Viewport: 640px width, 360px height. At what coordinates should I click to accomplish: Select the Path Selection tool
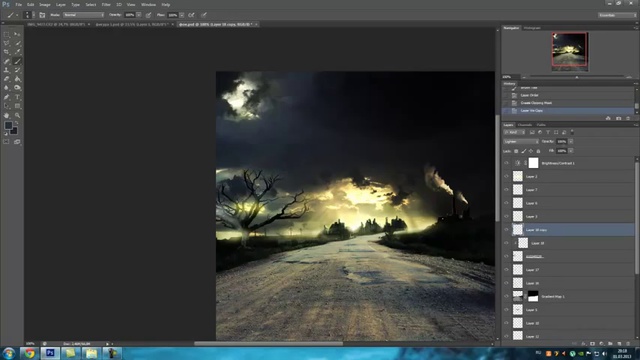pos(7,106)
